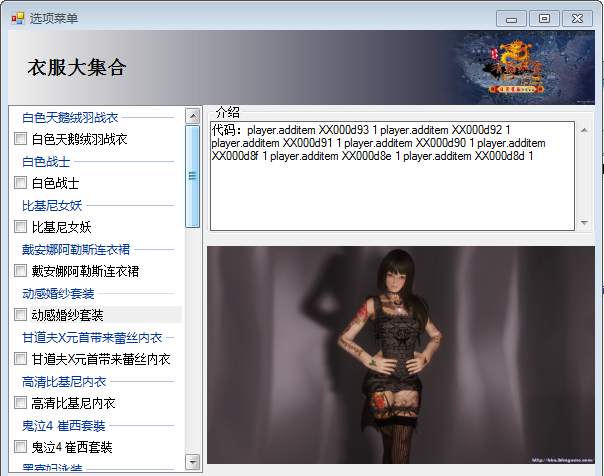Click the clothing list scrollbar thumb
The height and width of the screenshot is (476, 604).
(193, 176)
